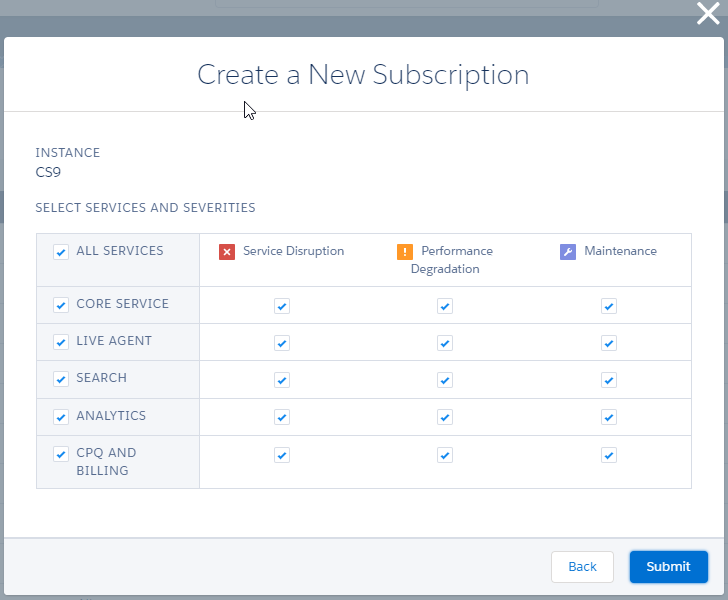
Task: Click the Service Disruption column label
Action: [293, 251]
